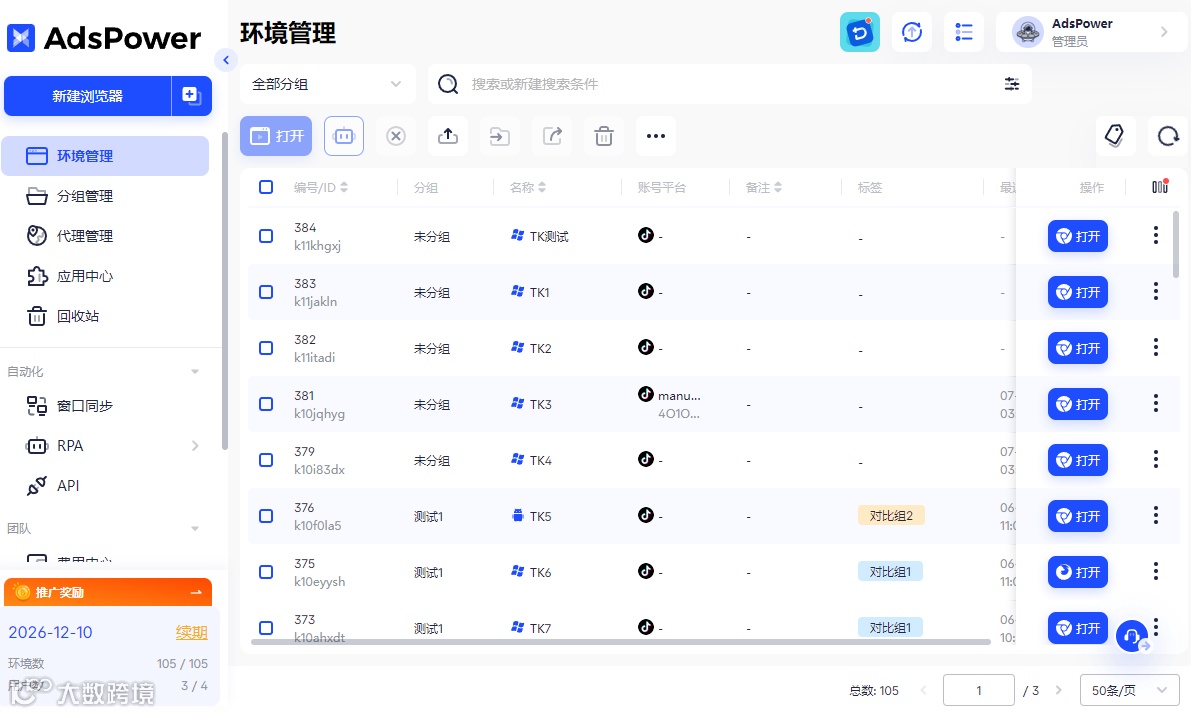Open 分组管理 in the sidebar

tap(105, 196)
